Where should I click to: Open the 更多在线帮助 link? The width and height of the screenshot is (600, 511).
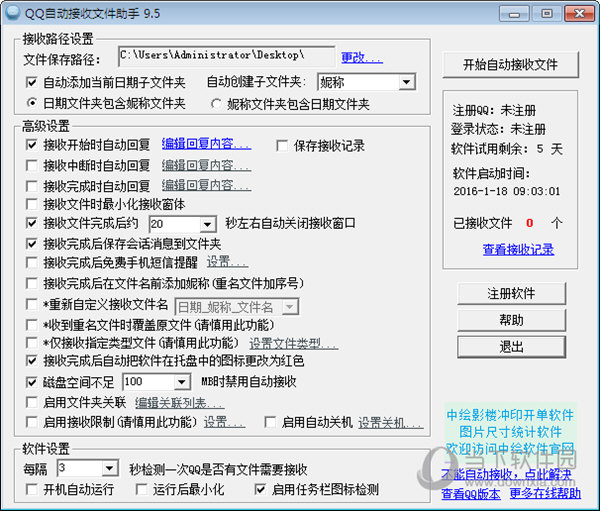545,494
